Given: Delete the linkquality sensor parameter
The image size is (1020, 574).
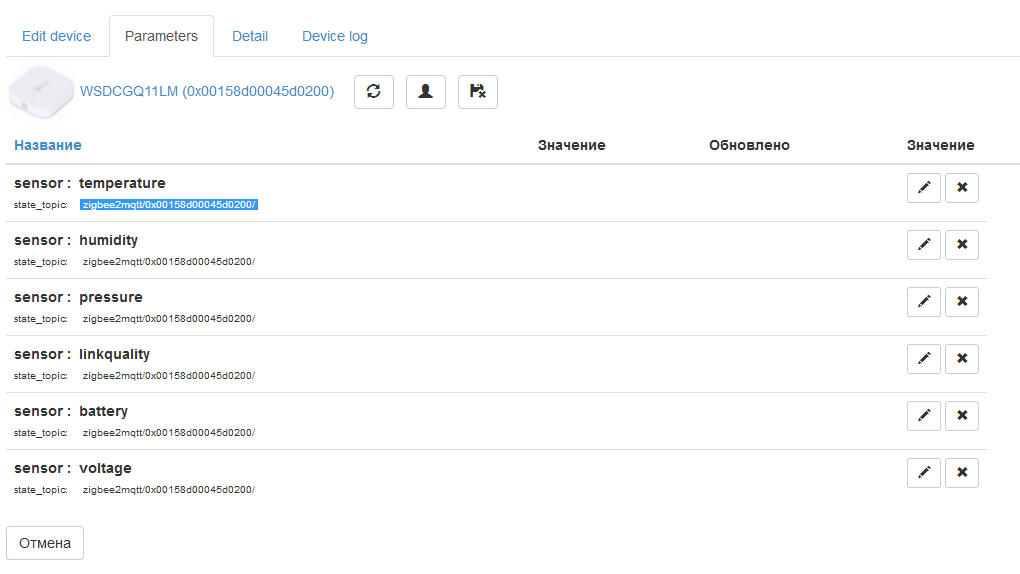Looking at the screenshot, I should click(961, 359).
